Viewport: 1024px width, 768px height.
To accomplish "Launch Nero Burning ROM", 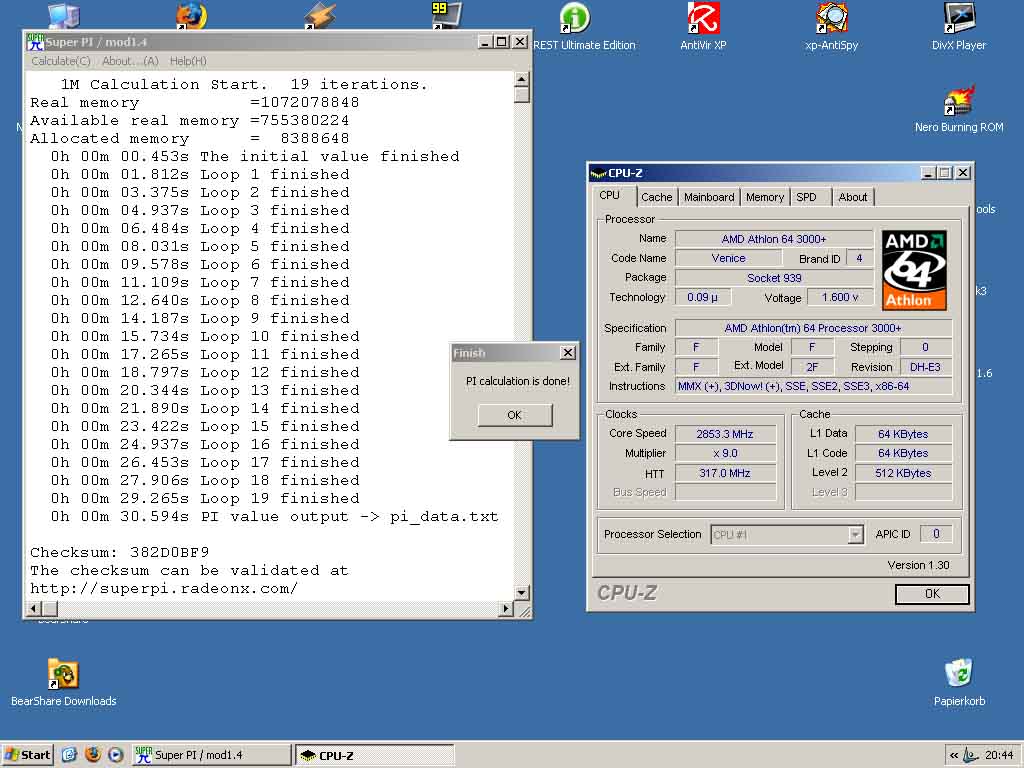I will point(959,102).
